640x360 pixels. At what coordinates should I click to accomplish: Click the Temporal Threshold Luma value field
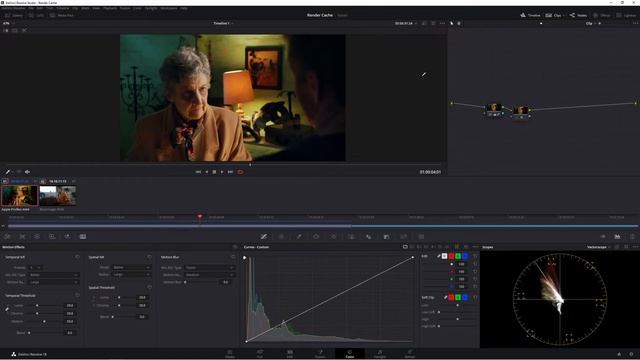tap(70, 305)
